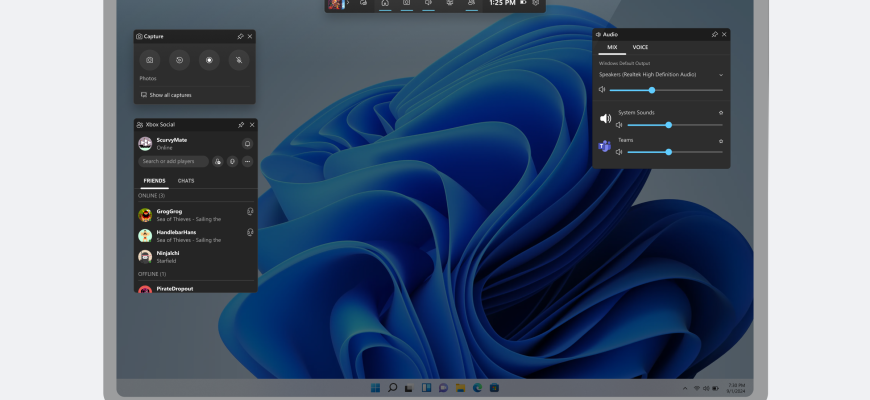Screen dimensions: 870x400
Task: Click the Search or add players field
Action: (173, 161)
